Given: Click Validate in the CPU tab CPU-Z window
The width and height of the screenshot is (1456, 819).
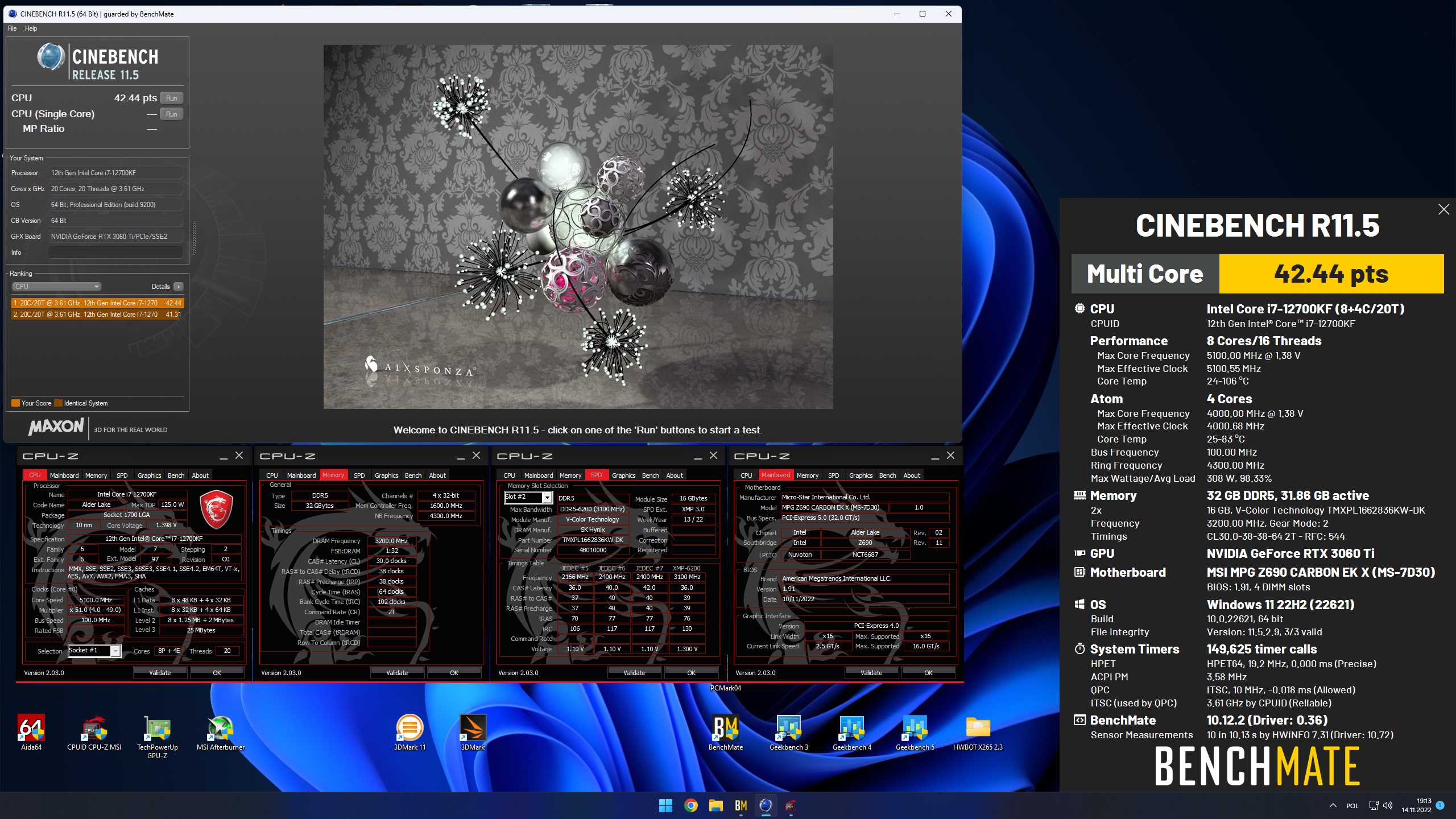Looking at the screenshot, I should [x=160, y=673].
